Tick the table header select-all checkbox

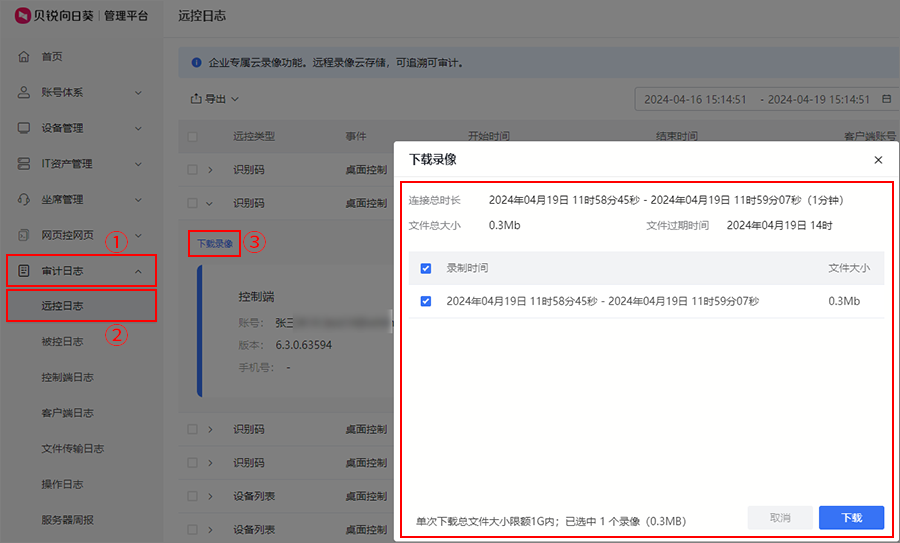click(x=193, y=136)
